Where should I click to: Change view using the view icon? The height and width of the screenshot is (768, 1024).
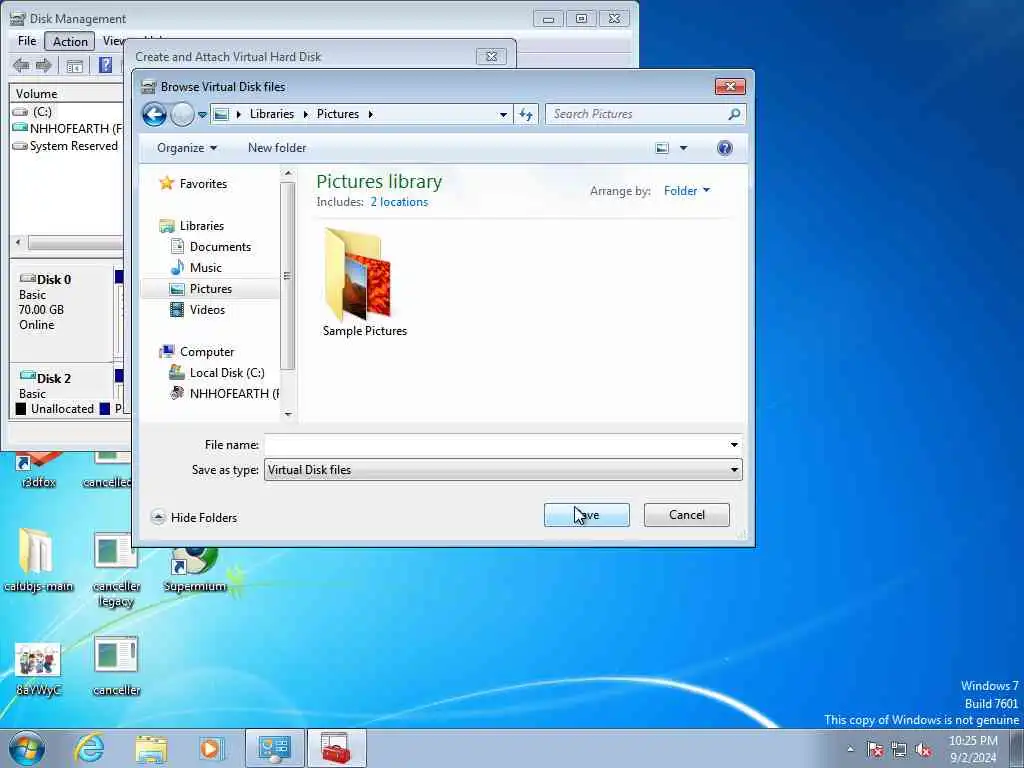click(662, 148)
